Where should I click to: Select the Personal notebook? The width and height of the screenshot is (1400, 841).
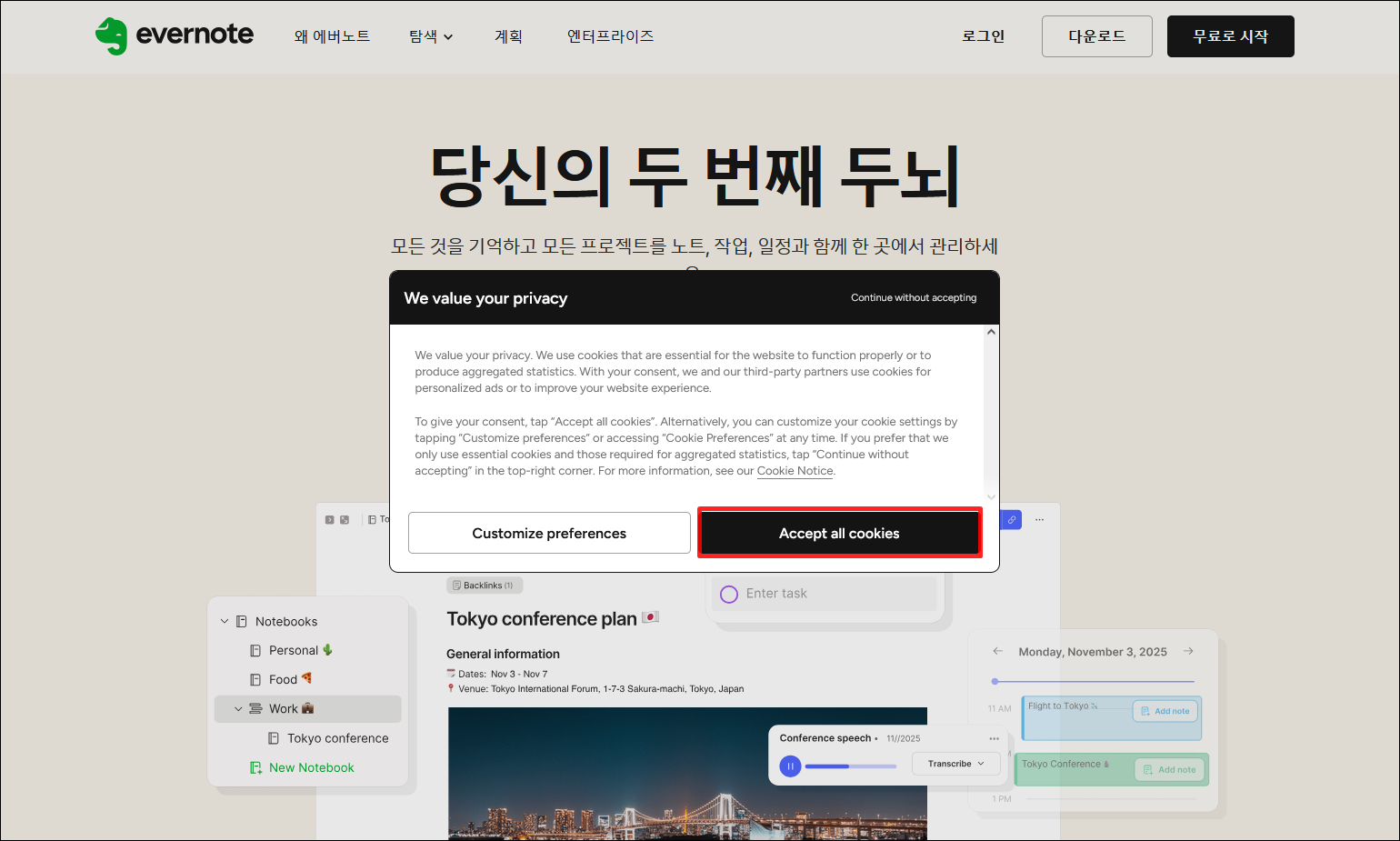294,650
